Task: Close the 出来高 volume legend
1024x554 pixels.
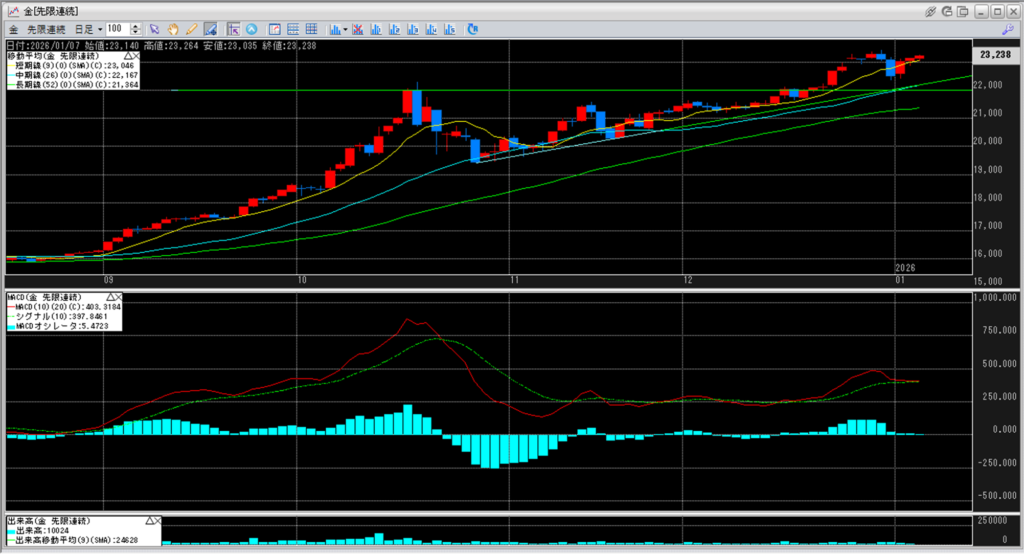Action: click(156, 522)
